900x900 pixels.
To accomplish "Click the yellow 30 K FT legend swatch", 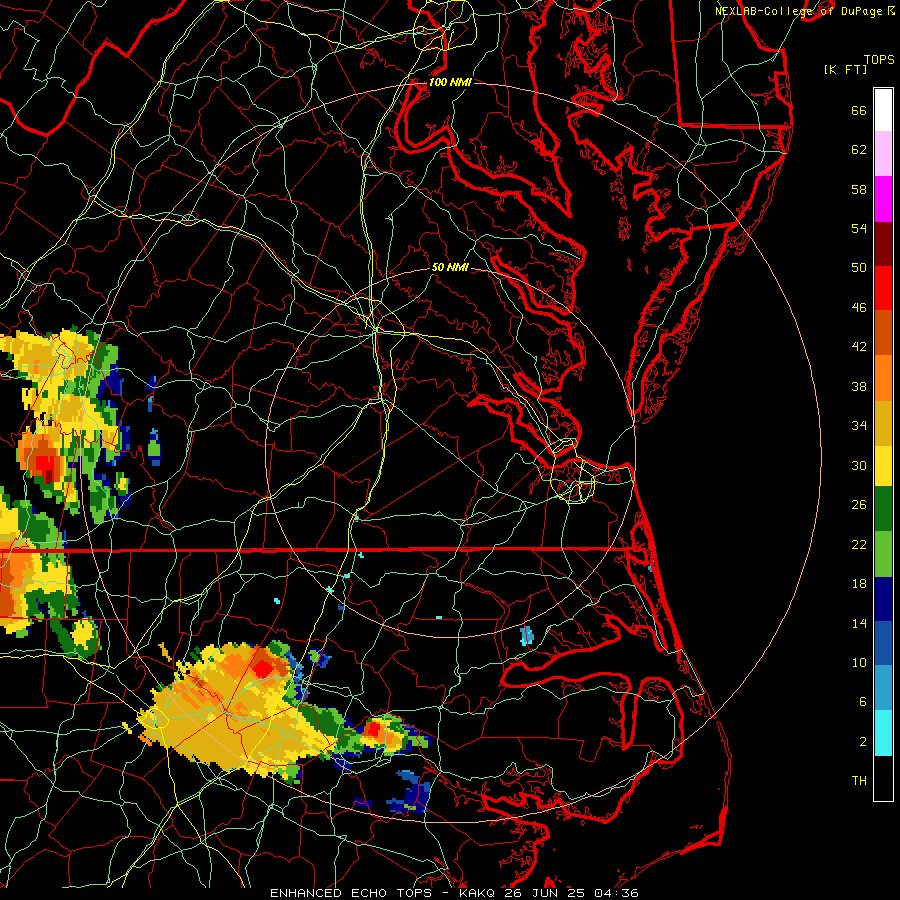I will click(883, 466).
